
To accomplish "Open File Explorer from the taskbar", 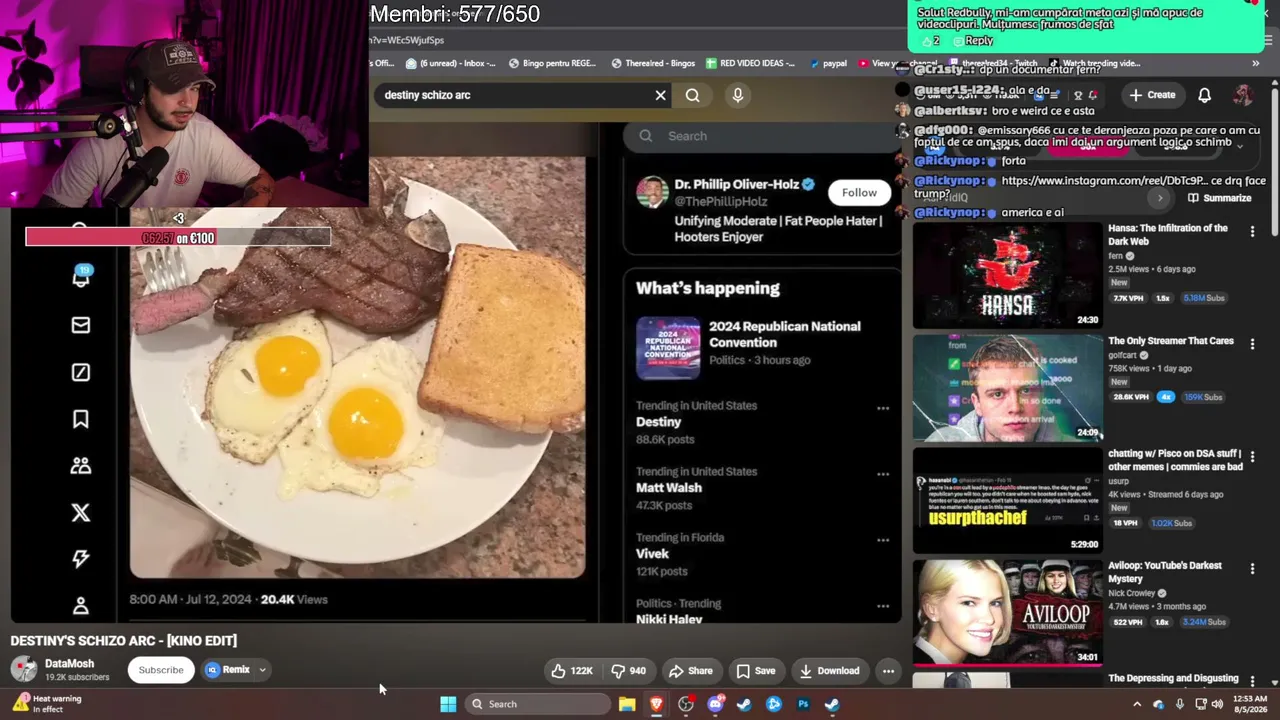I will tap(627, 704).
